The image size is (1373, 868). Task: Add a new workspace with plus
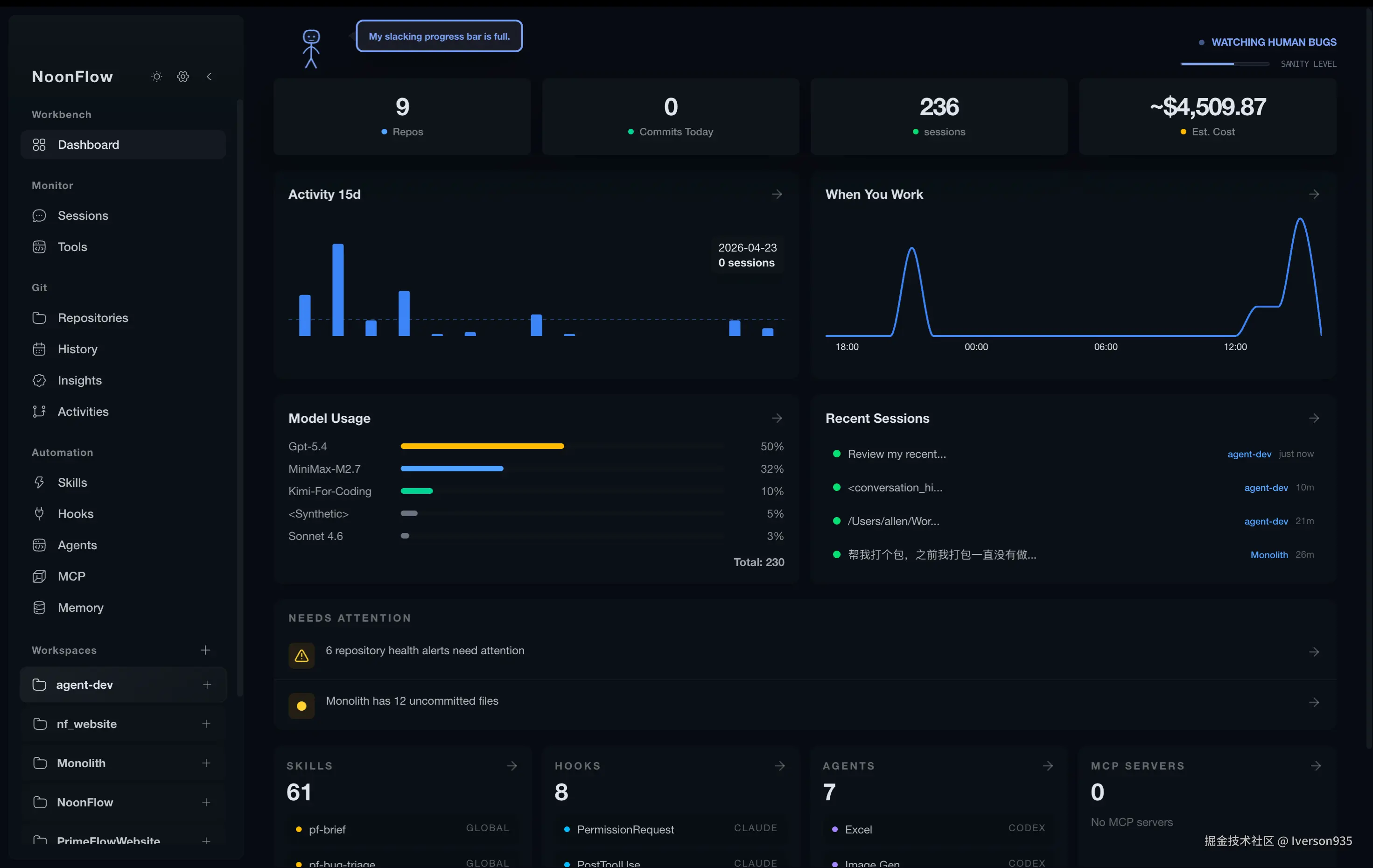(x=205, y=650)
